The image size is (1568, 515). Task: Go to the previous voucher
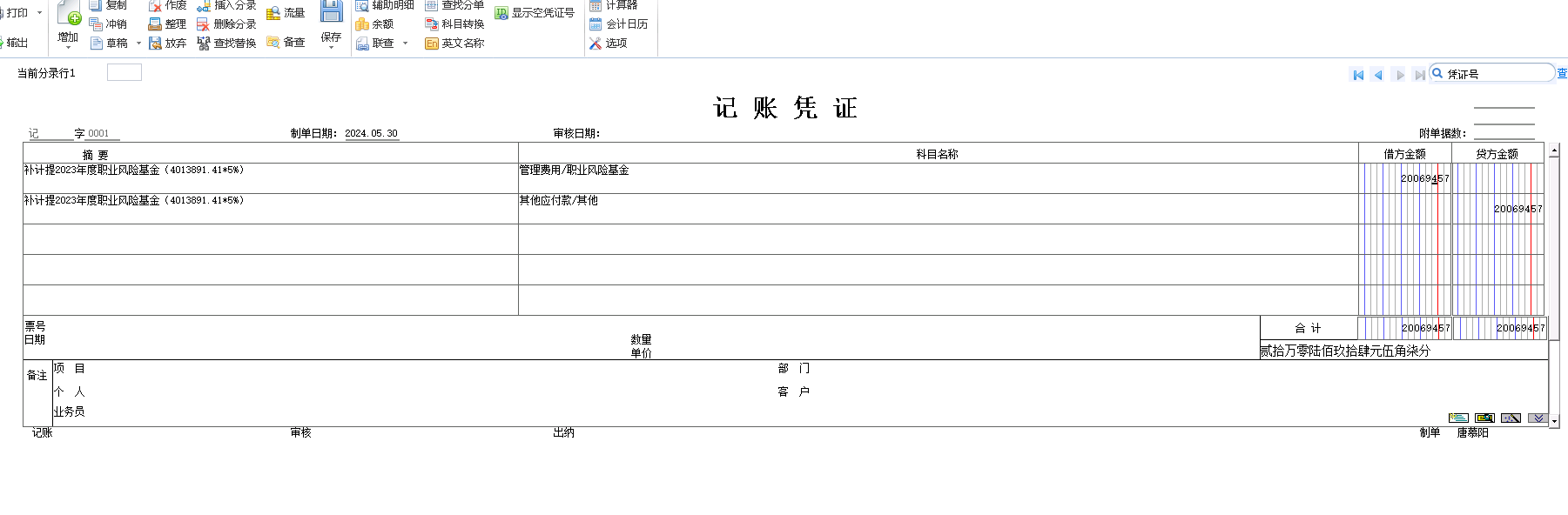pos(1378,75)
